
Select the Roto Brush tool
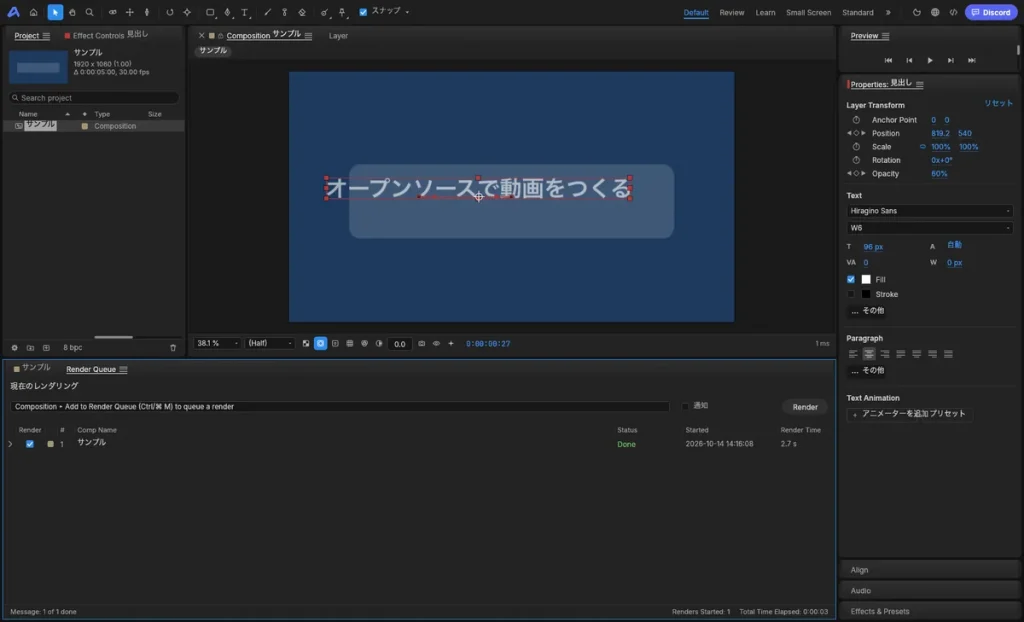click(325, 12)
